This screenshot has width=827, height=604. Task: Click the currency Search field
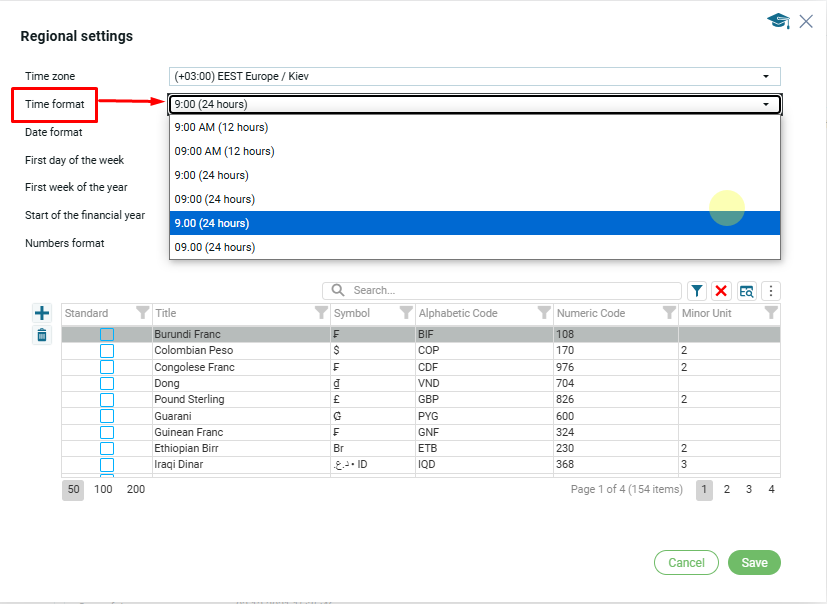coord(510,290)
